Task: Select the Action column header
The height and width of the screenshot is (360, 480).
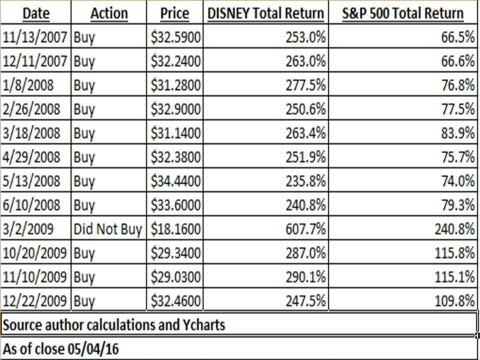Action: pos(109,13)
